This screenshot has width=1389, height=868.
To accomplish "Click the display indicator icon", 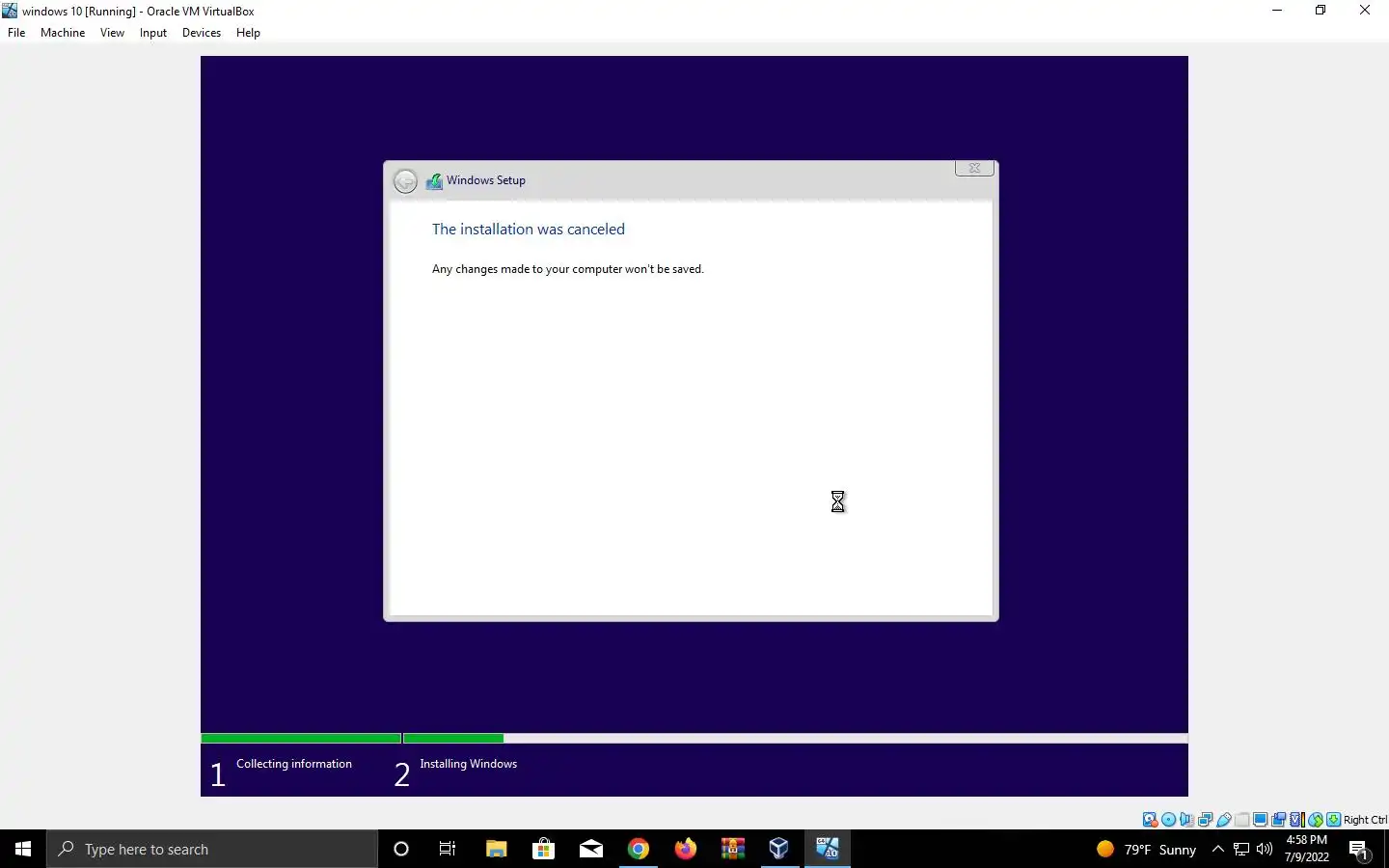I will [1260, 820].
